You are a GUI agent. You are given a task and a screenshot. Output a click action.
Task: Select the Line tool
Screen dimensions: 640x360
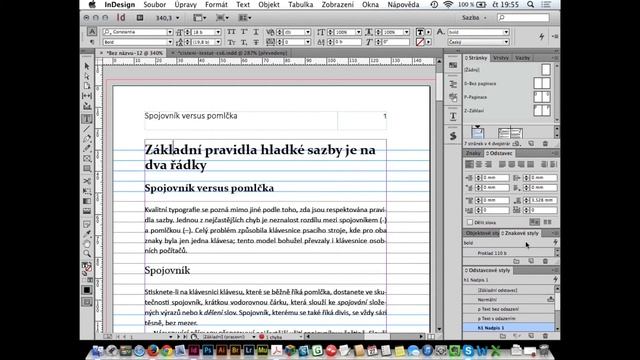pyautogui.click(x=87, y=129)
